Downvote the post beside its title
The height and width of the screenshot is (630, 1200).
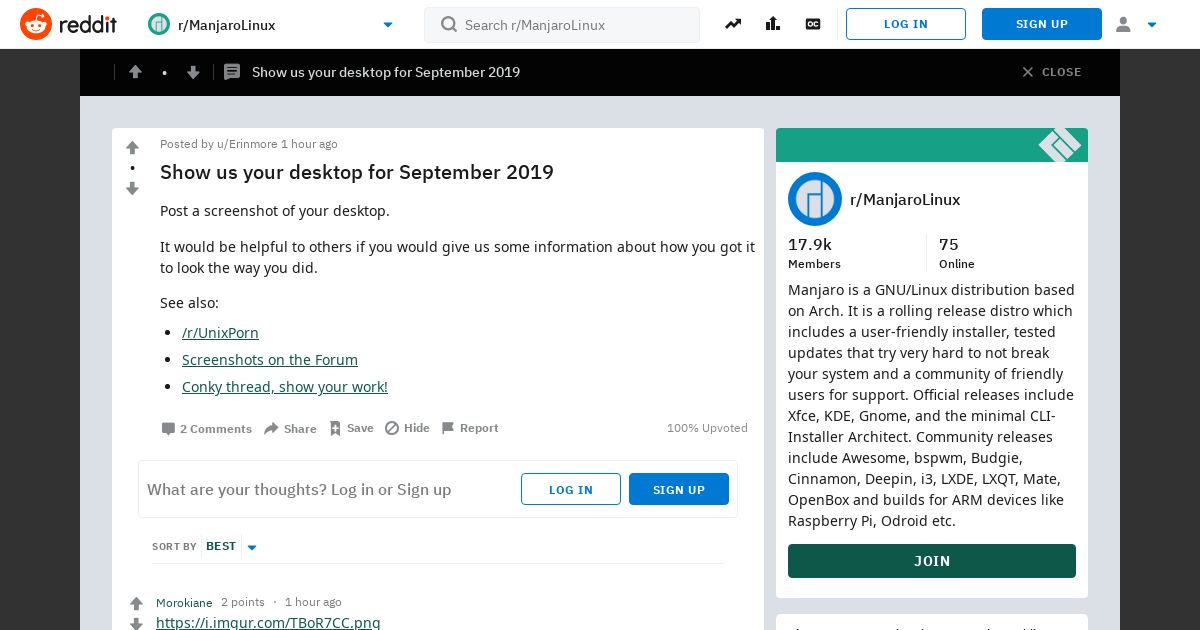[x=132, y=188]
